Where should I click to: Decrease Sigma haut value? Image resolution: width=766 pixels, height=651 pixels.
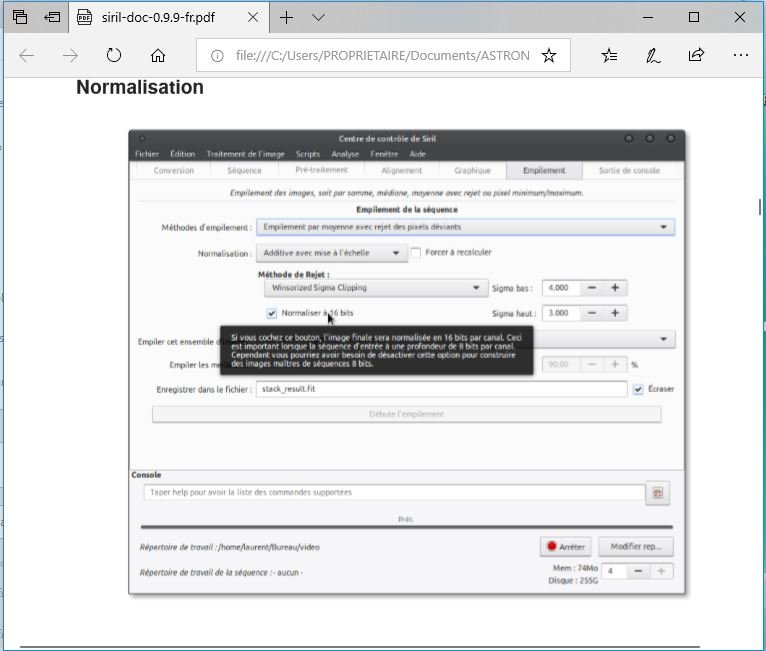592,313
